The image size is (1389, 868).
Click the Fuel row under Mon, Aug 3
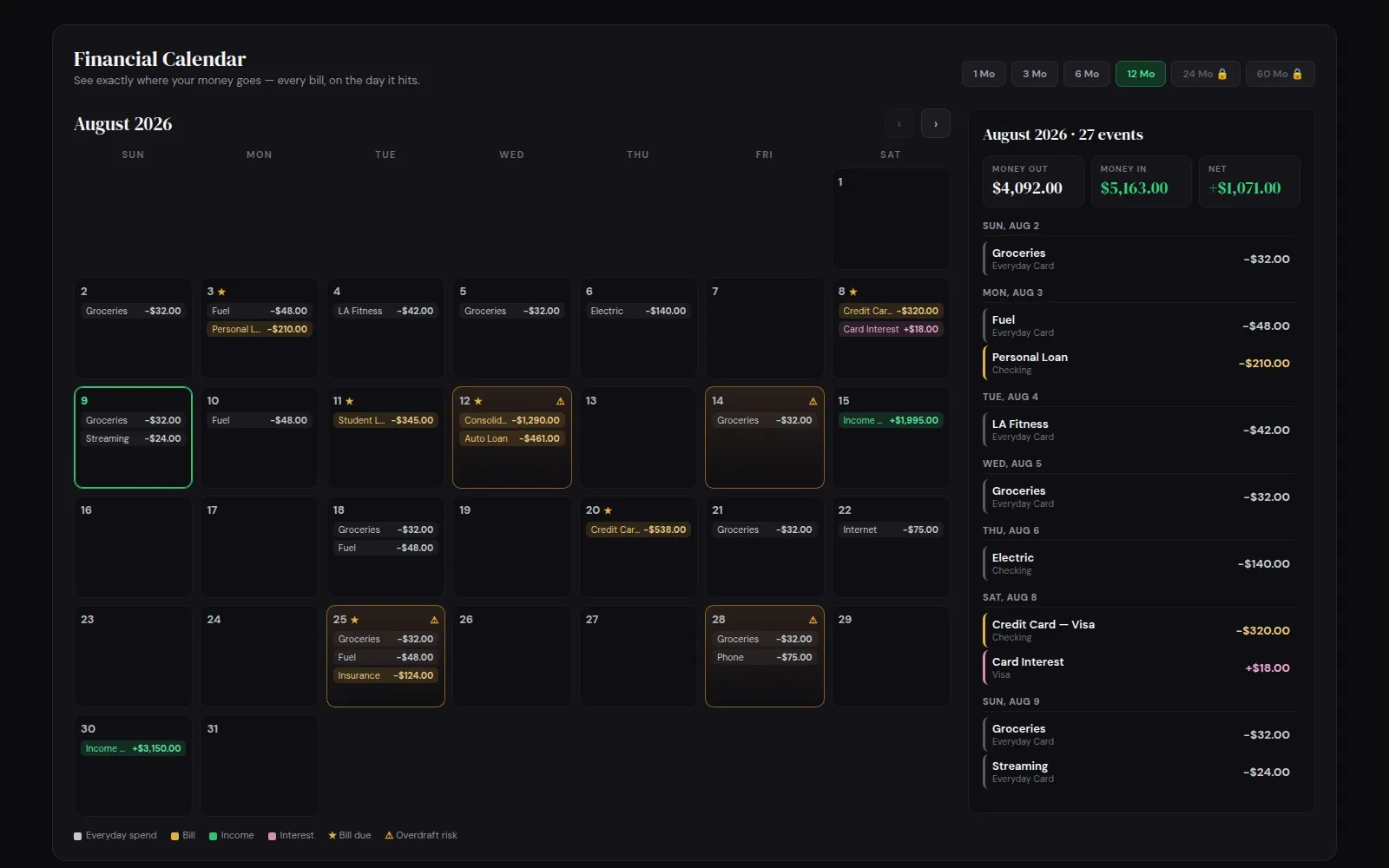[x=1141, y=325]
